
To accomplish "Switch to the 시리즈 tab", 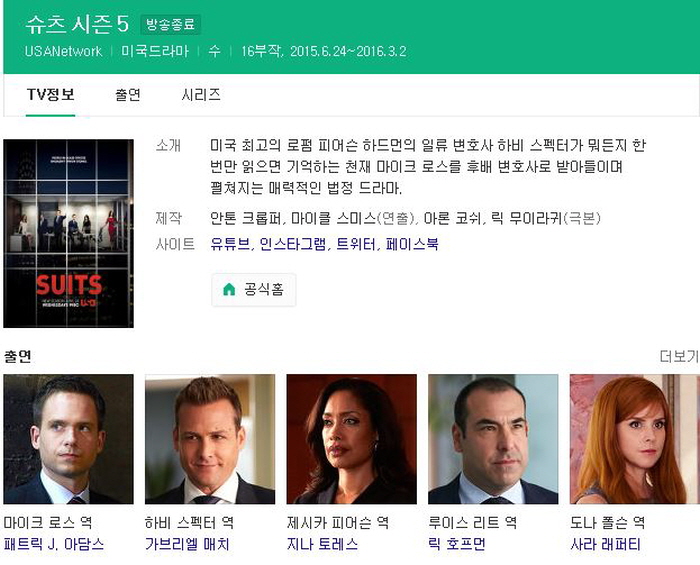I will [x=201, y=95].
